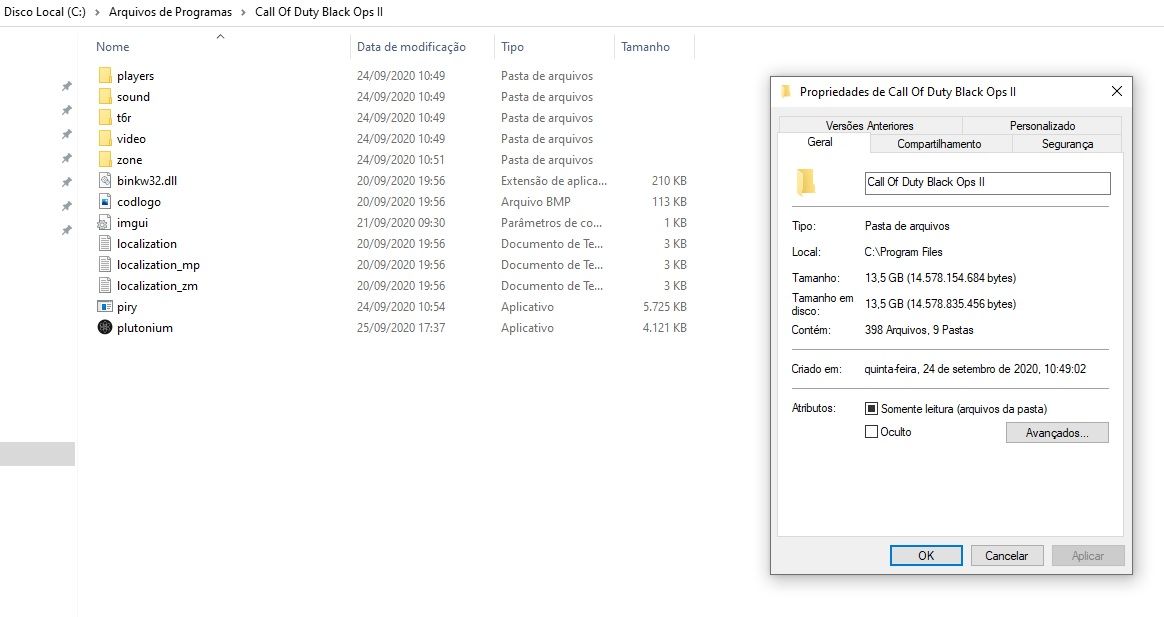Select the zone folder icon
The image size is (1164, 617).
tap(105, 159)
